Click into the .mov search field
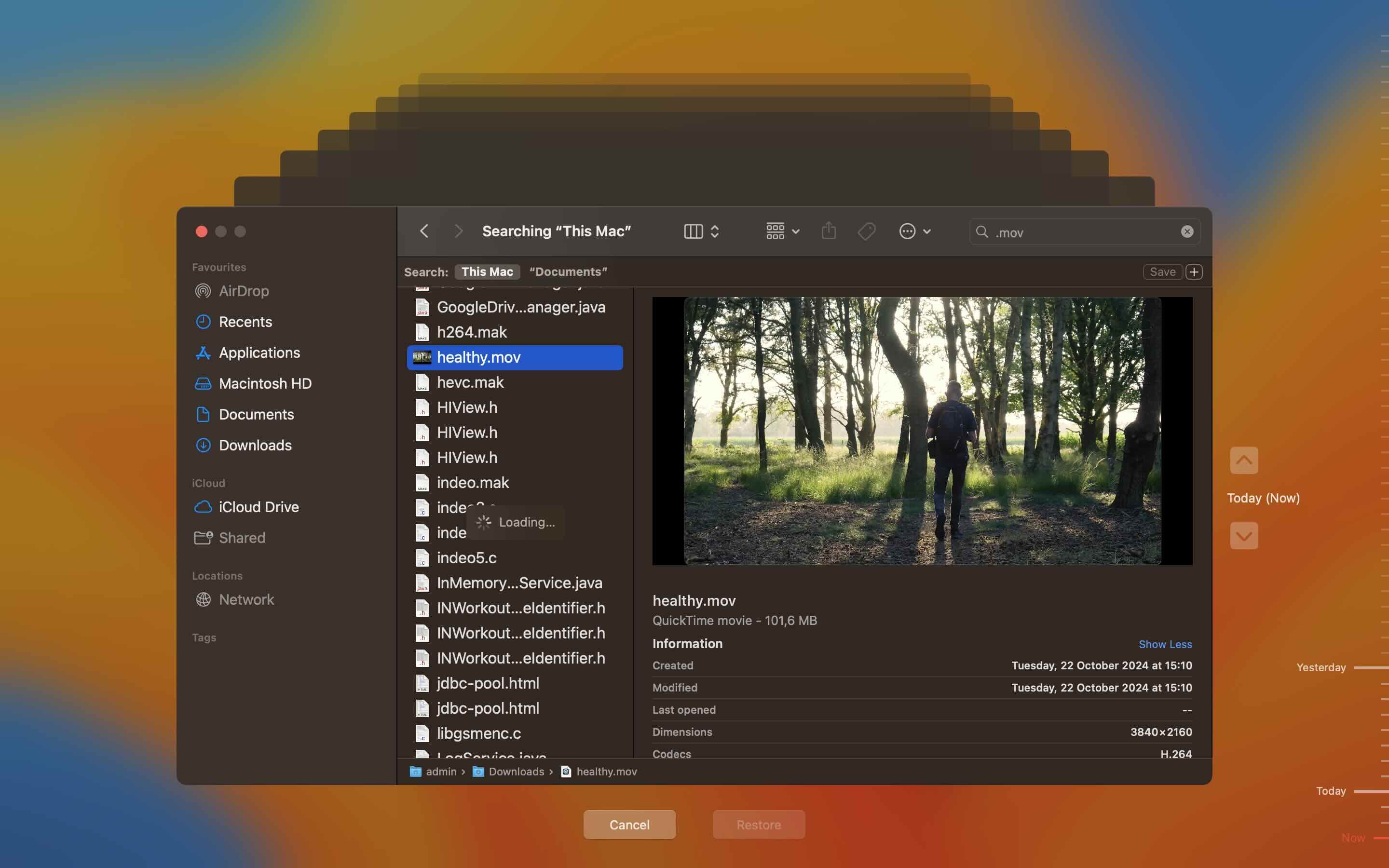The width and height of the screenshot is (1389, 868). (1085, 232)
